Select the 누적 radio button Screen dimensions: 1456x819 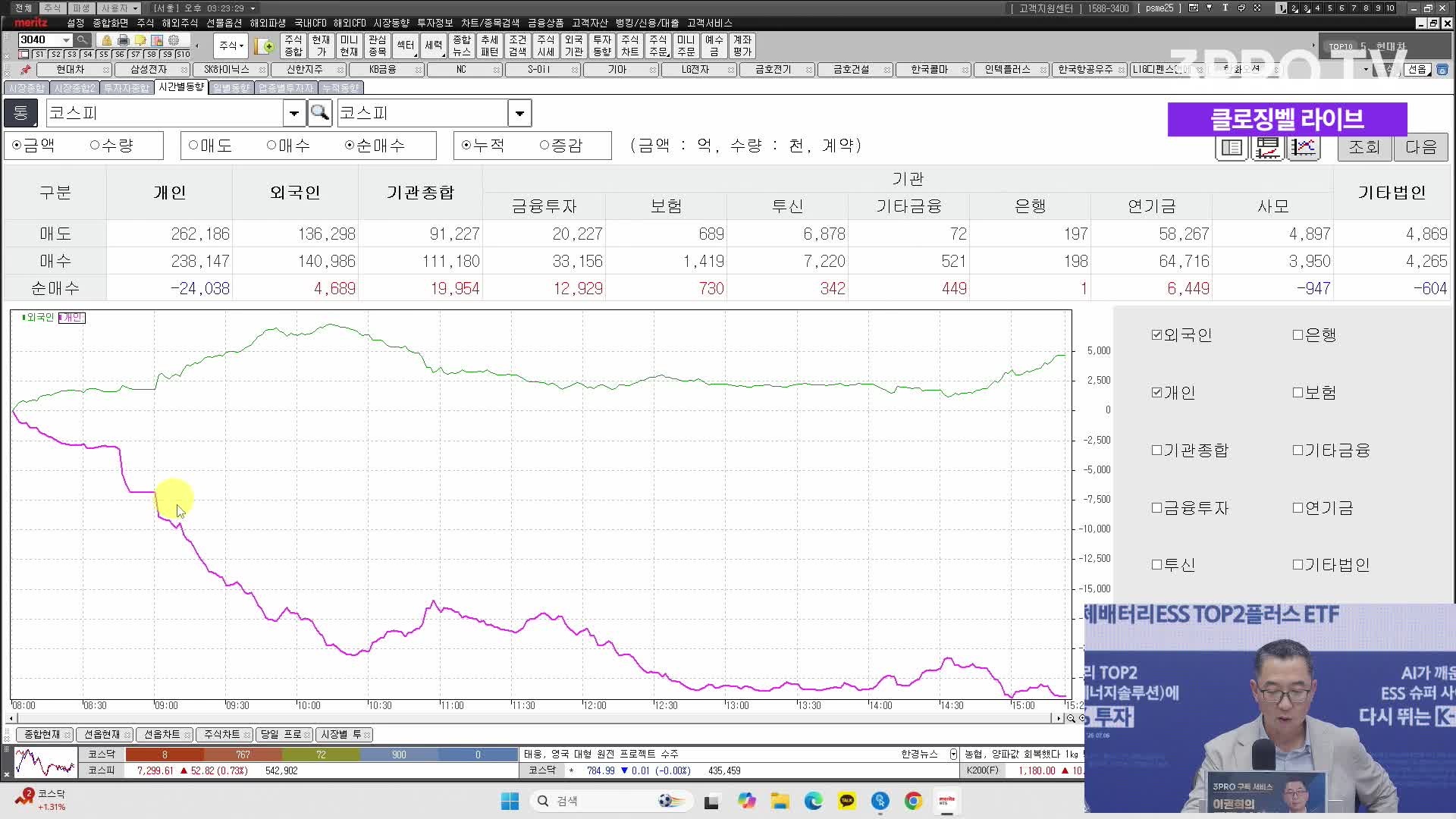pyautogui.click(x=466, y=145)
